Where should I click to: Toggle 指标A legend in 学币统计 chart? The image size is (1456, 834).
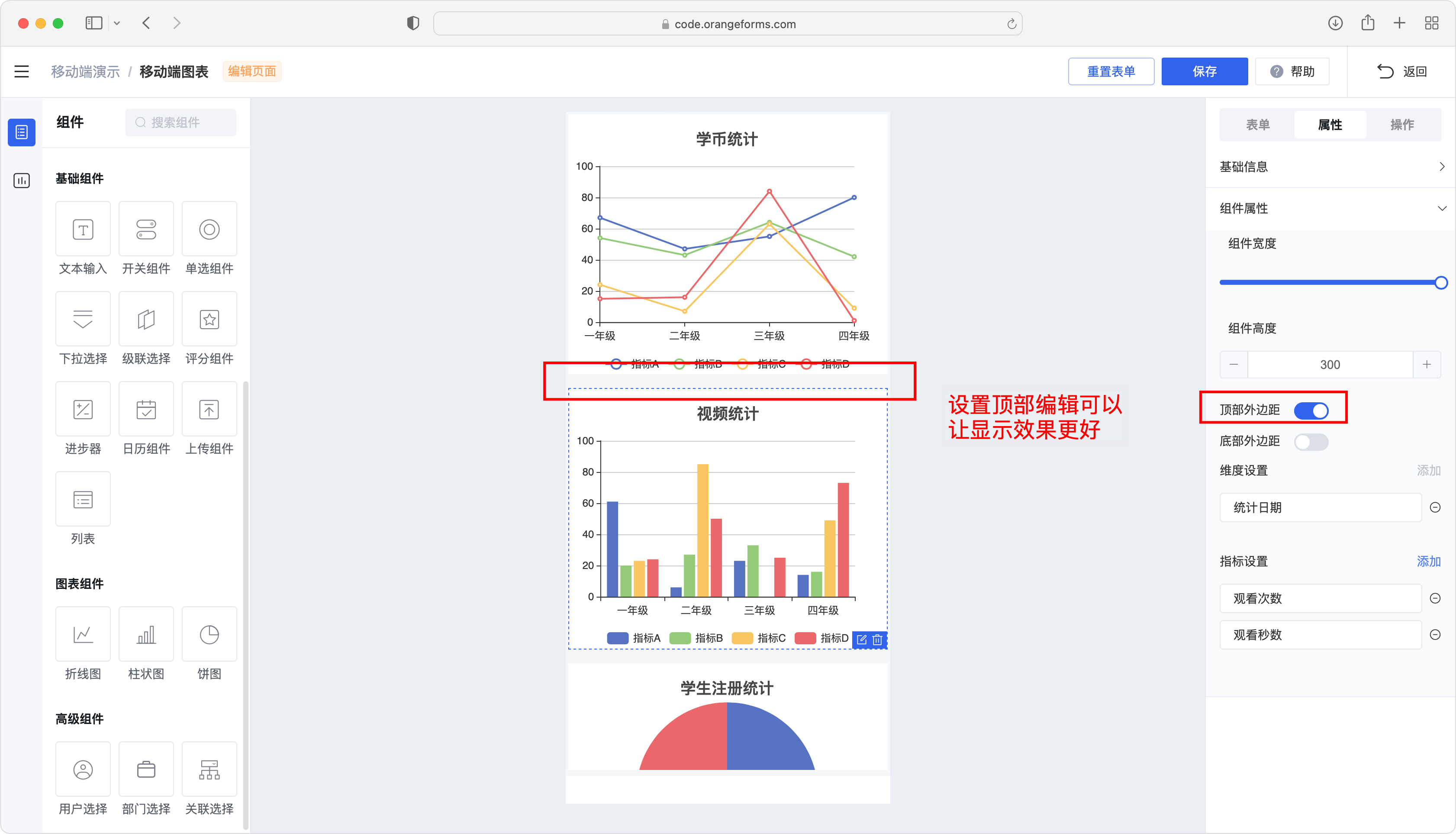click(x=633, y=364)
